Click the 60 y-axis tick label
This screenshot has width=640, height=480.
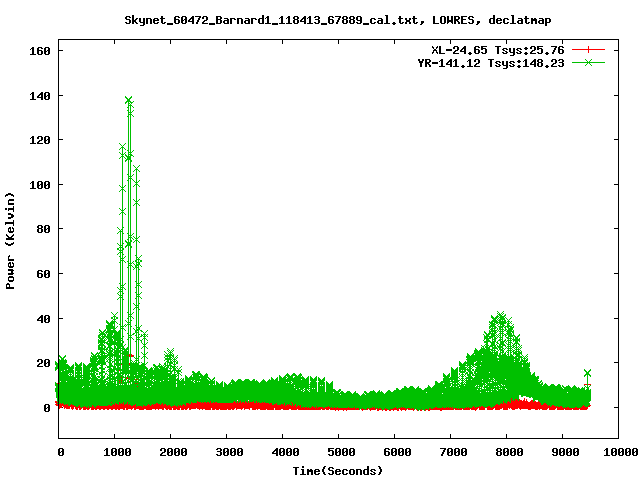(x=44, y=274)
